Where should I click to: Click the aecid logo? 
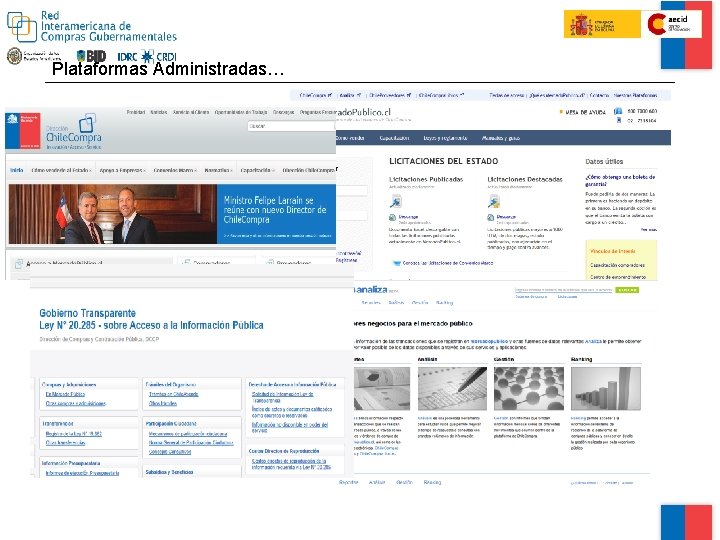(669, 23)
